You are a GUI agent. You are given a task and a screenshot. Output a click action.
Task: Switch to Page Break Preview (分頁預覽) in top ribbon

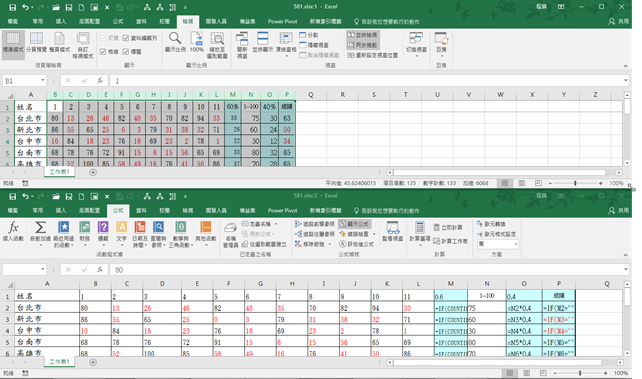(36, 43)
